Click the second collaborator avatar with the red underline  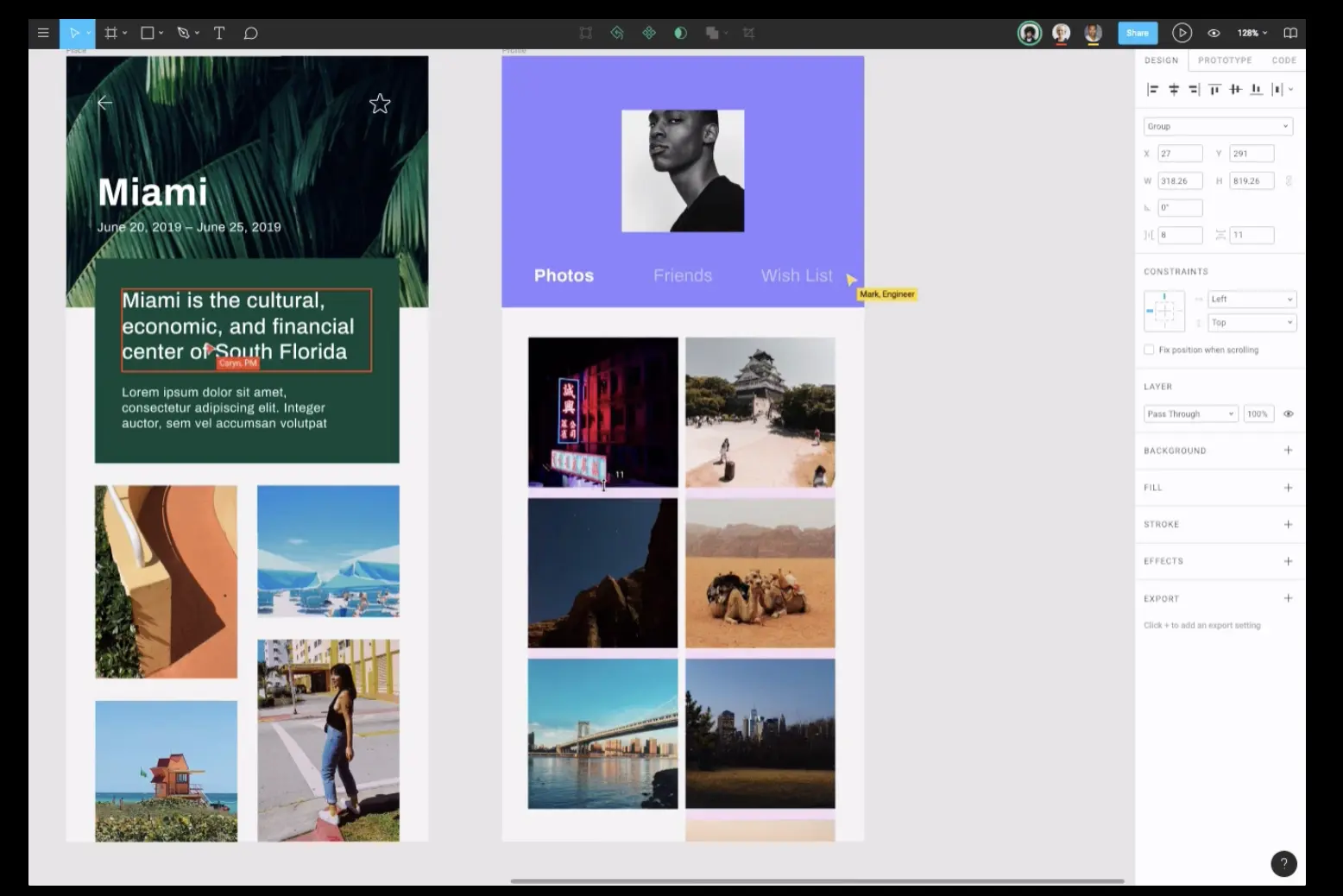(1062, 34)
